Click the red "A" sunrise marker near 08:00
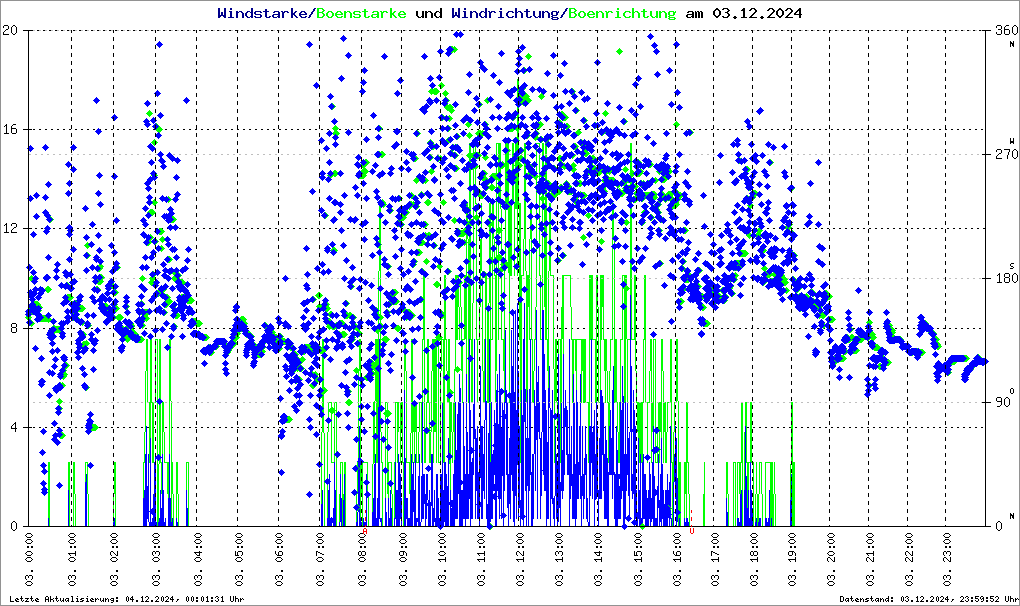The image size is (1020, 606). [x=365, y=531]
